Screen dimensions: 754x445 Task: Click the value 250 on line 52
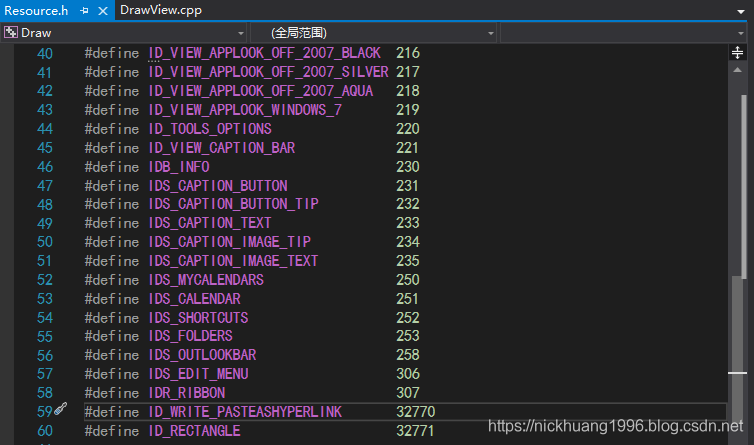point(408,280)
